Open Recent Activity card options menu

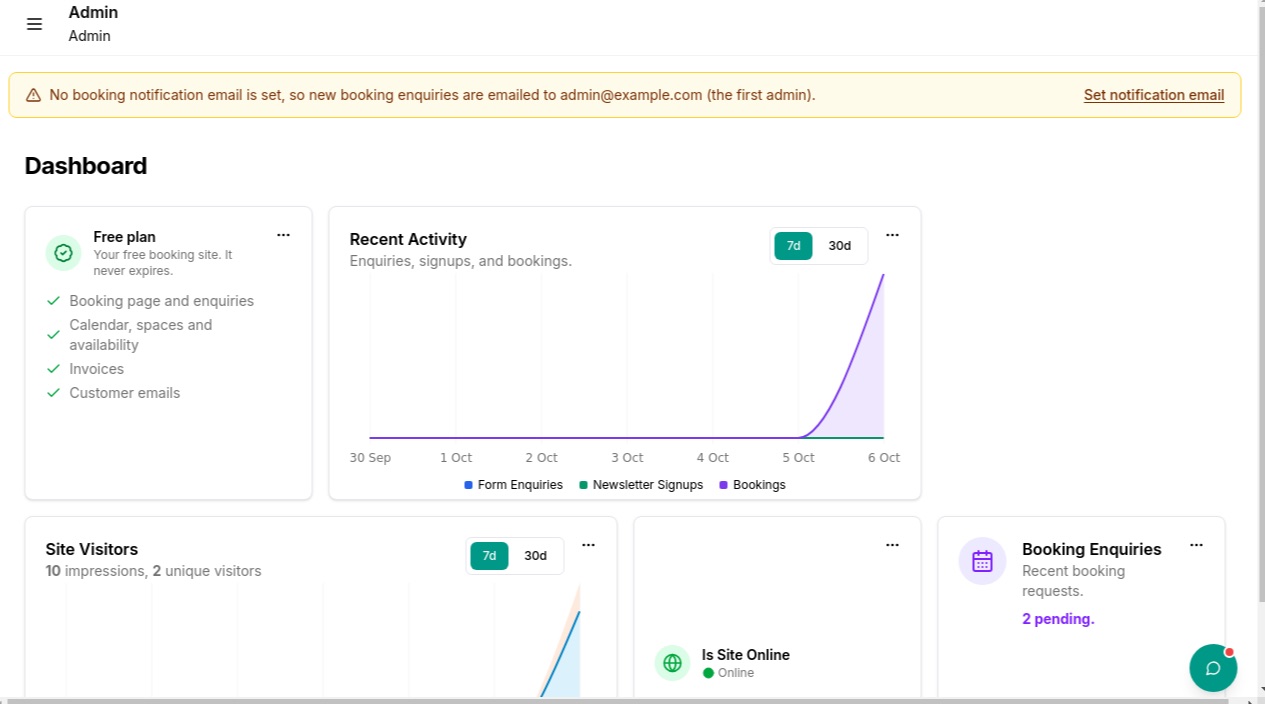point(892,235)
